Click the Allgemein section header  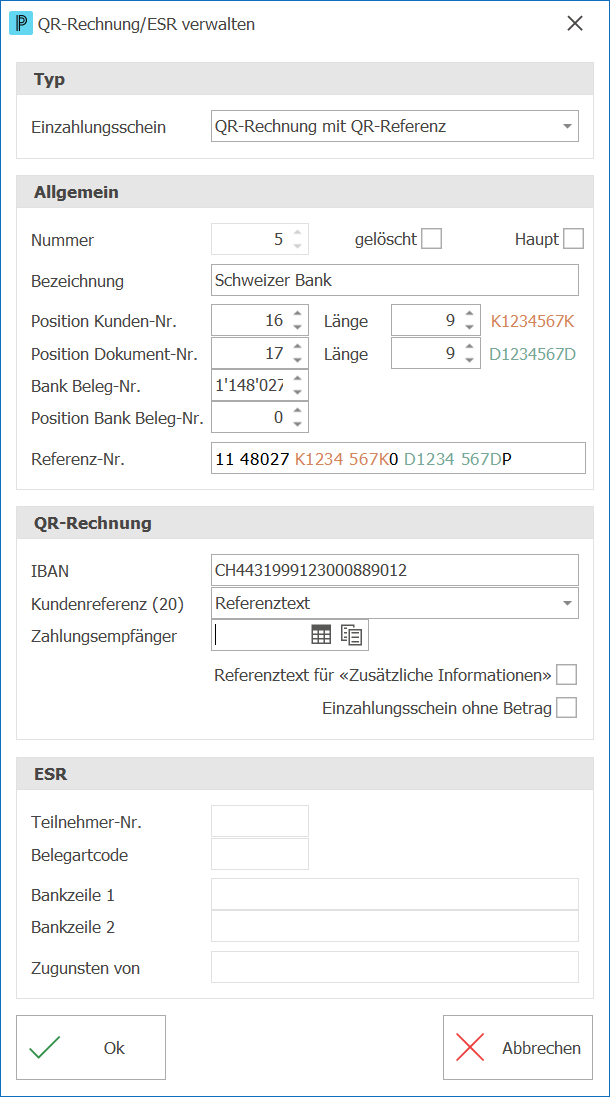pos(305,192)
